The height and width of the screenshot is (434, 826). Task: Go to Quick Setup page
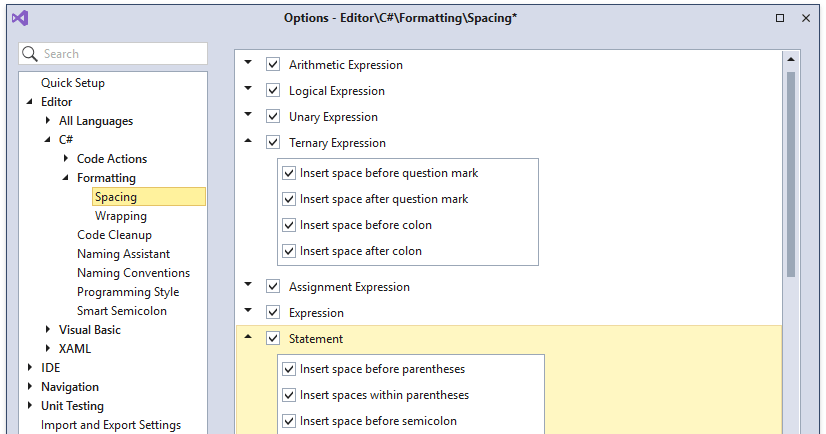click(x=73, y=83)
